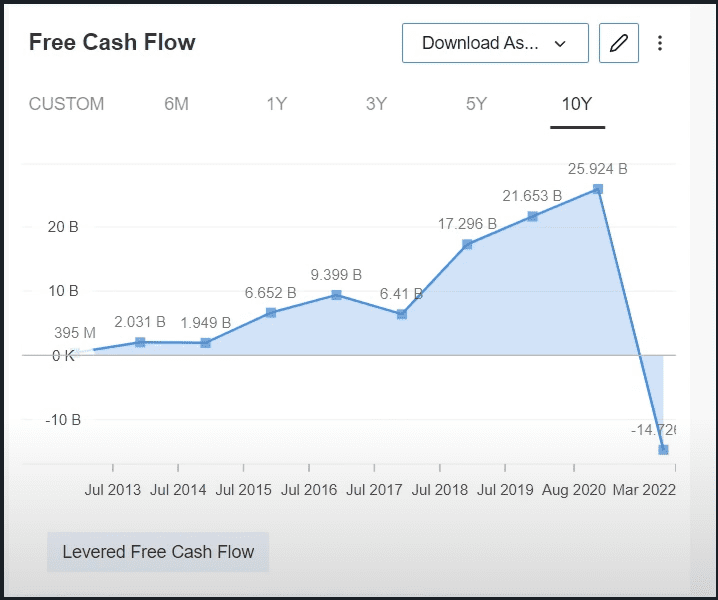The image size is (718, 600).
Task: Select the 3Y time range tab
Action: (x=376, y=104)
